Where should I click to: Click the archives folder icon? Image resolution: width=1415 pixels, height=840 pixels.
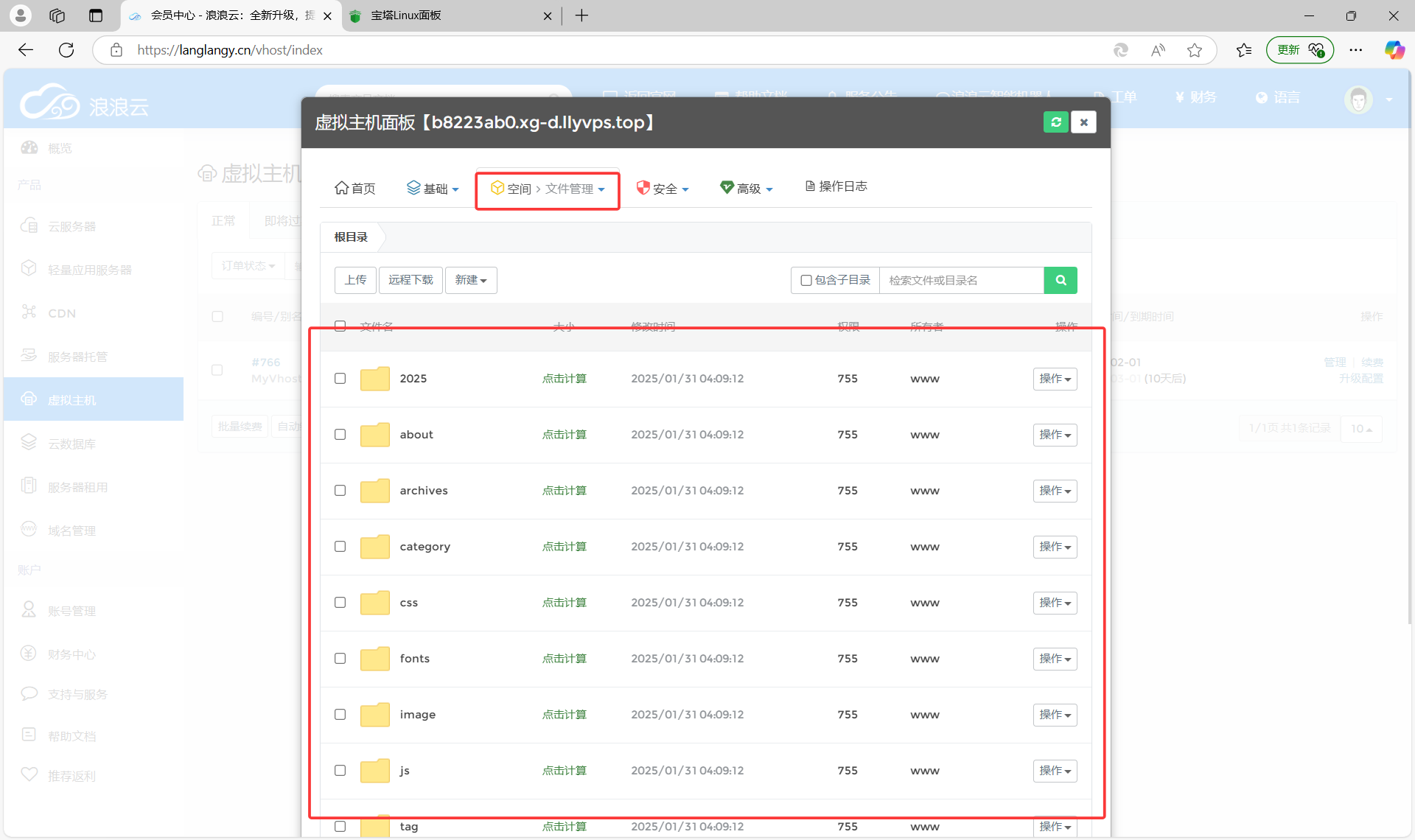click(374, 491)
